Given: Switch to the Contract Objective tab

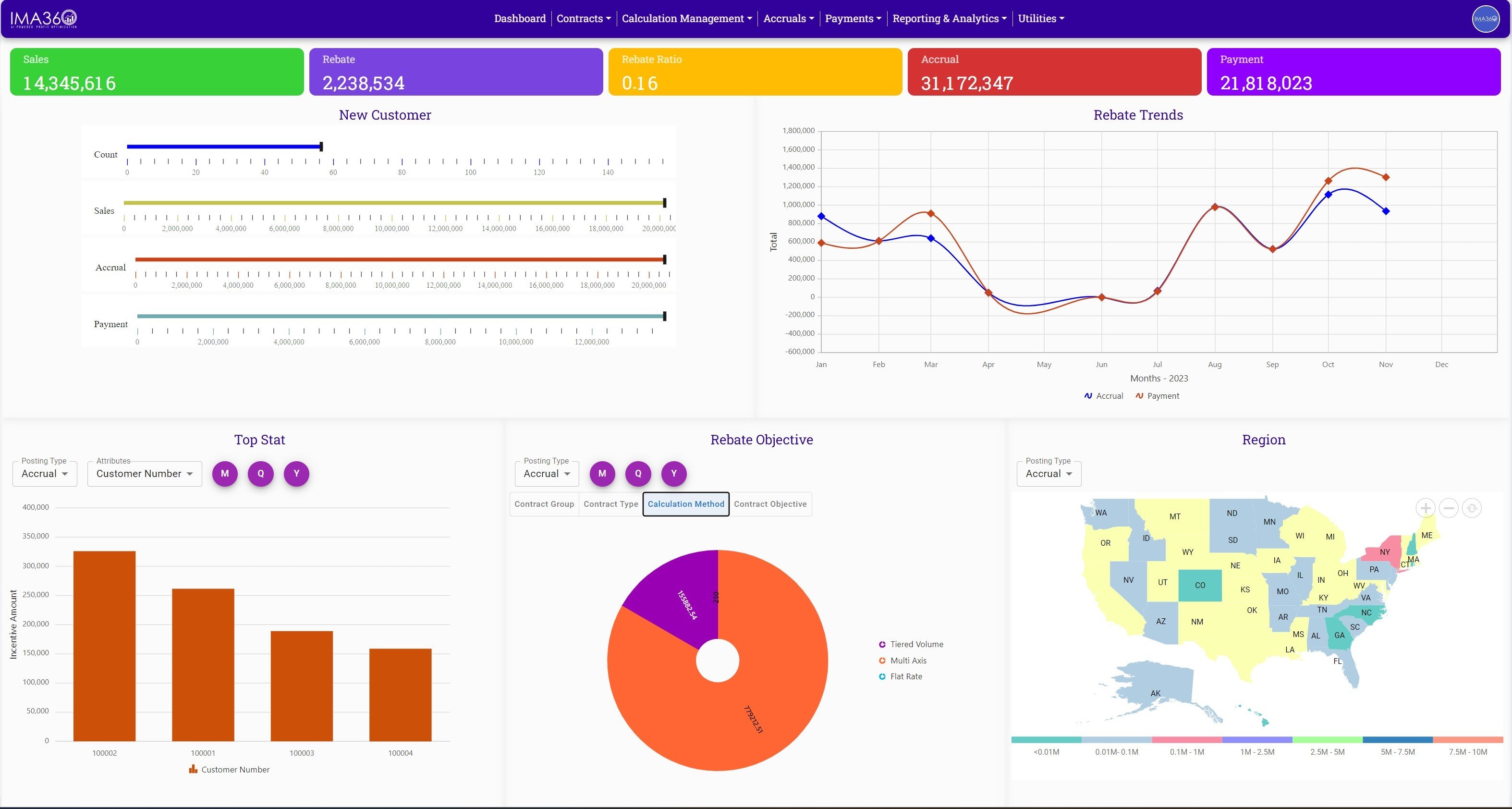Looking at the screenshot, I should pyautogui.click(x=770, y=504).
